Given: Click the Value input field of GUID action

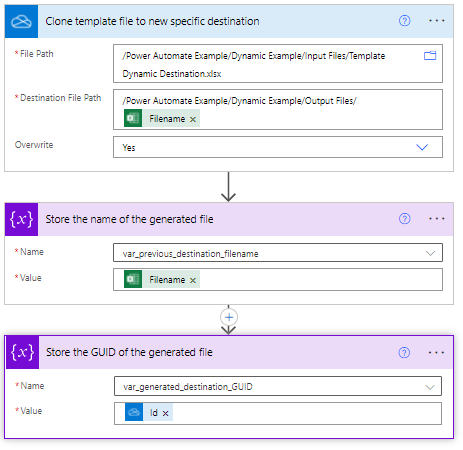Looking at the screenshot, I should pyautogui.click(x=278, y=413).
